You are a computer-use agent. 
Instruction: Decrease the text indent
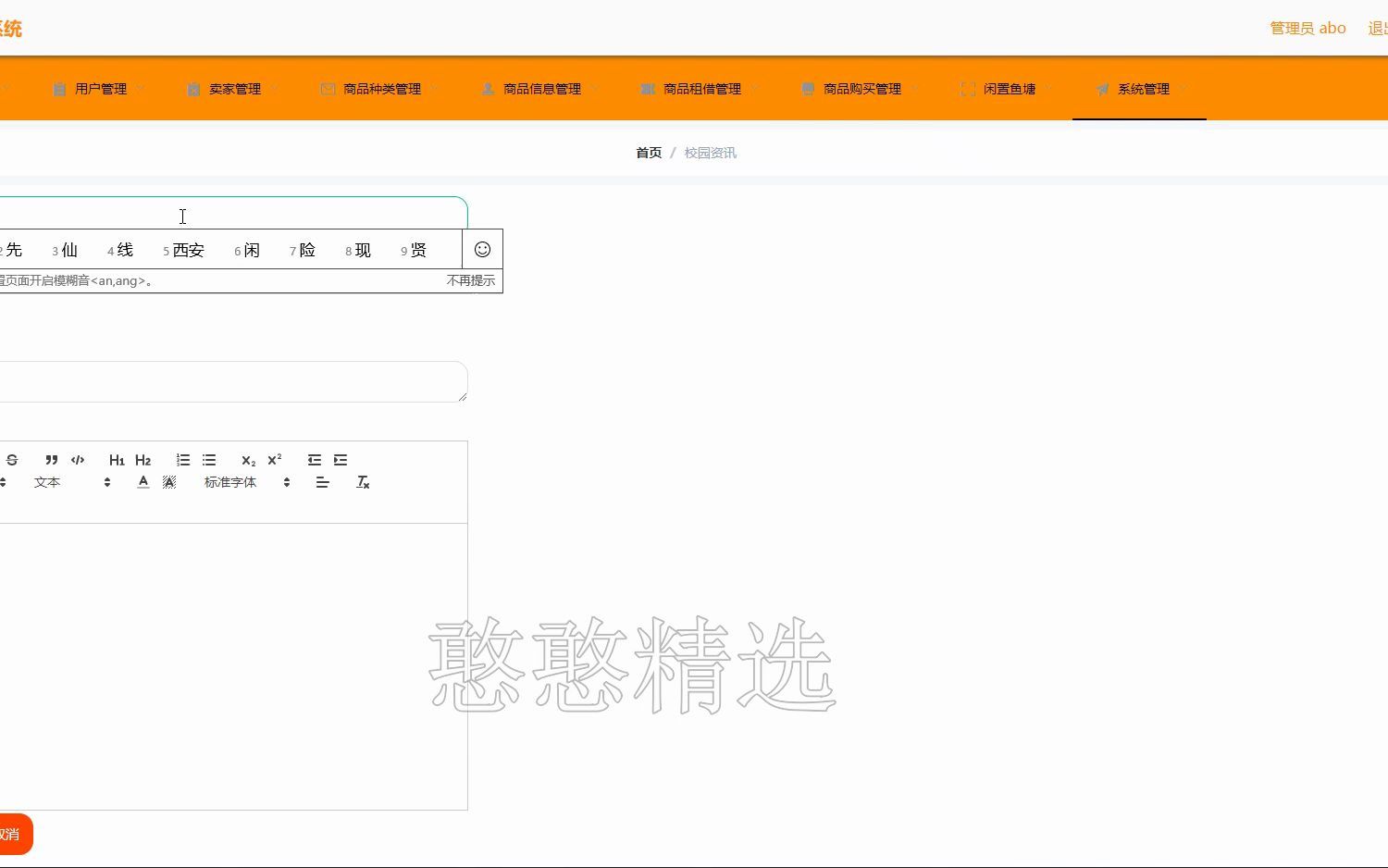315,460
